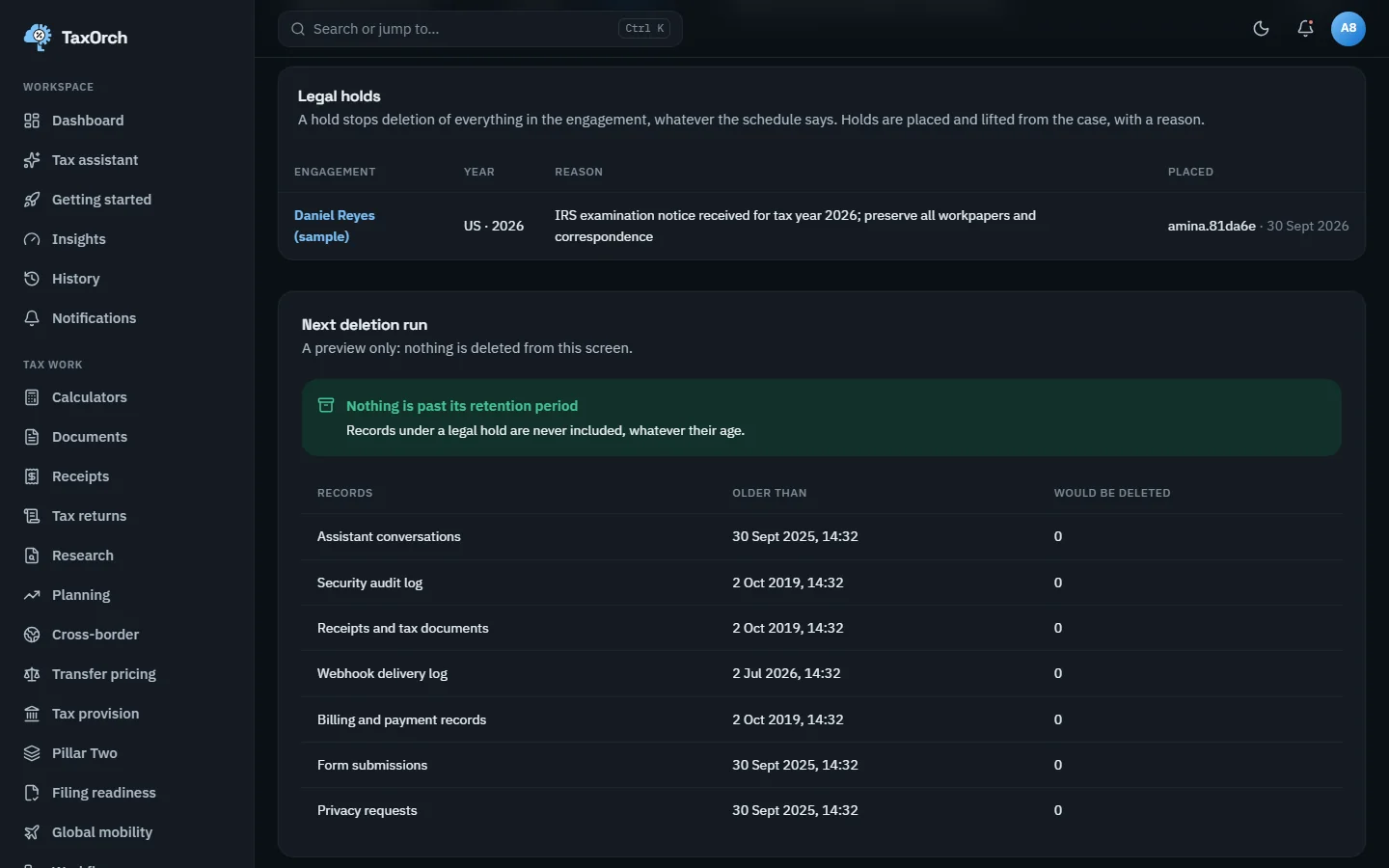Click the Receipts icon in sidebar

coord(32,476)
